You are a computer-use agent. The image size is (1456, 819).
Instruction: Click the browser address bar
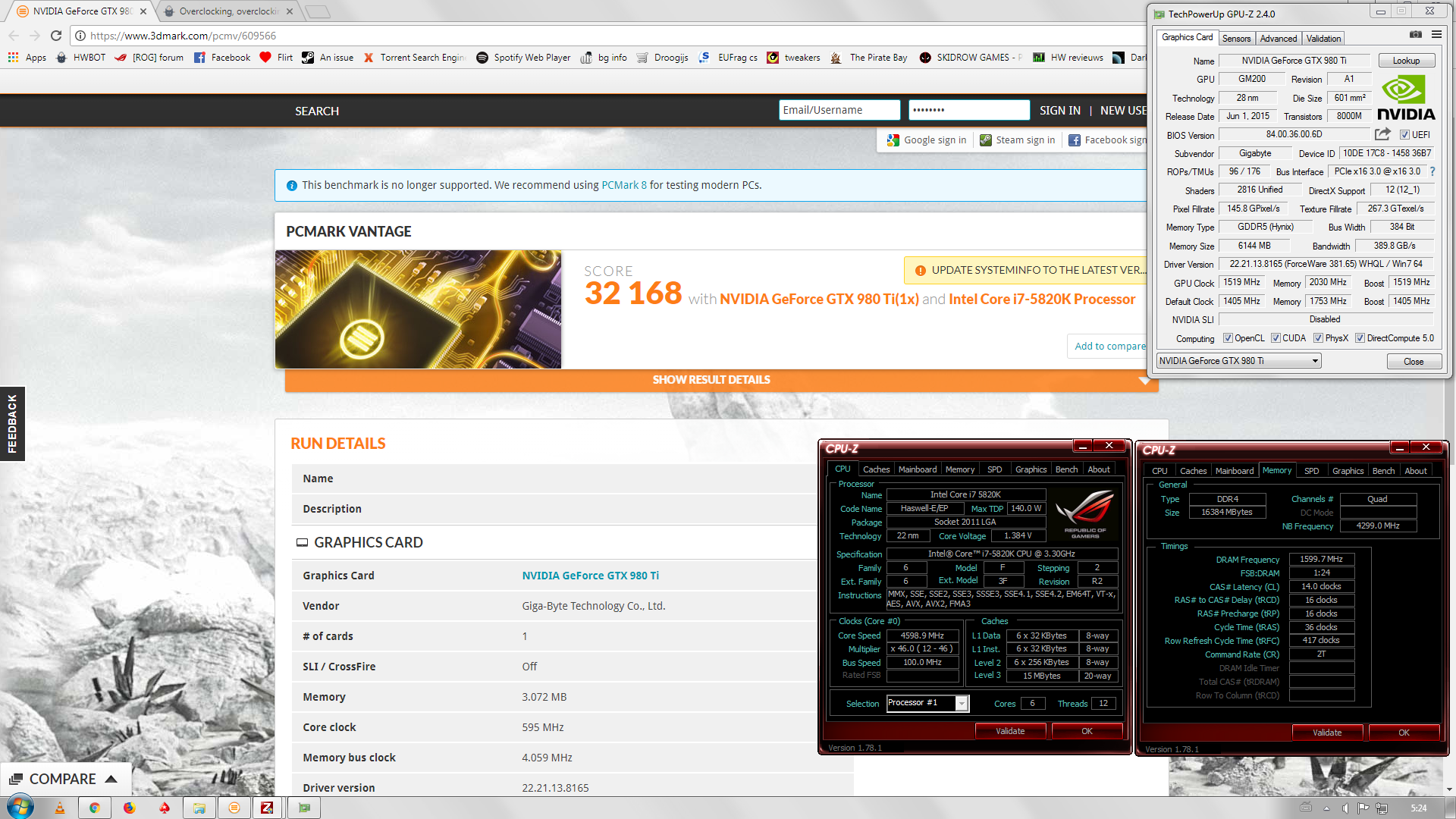tap(607, 36)
